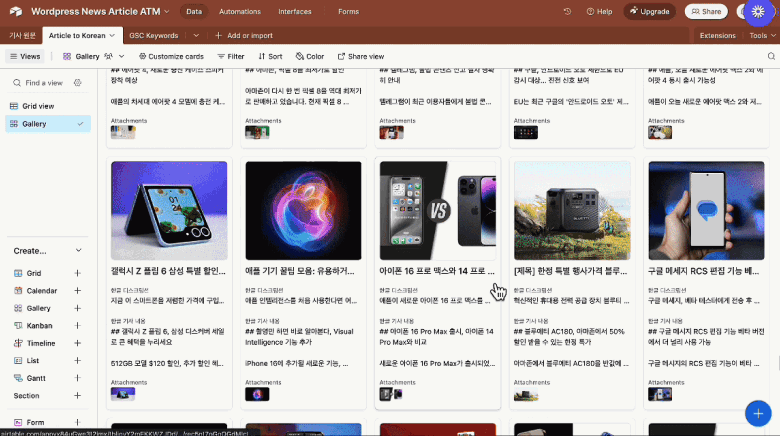780x436 pixels.
Task: Collapse the Create section
Action: tap(78, 250)
